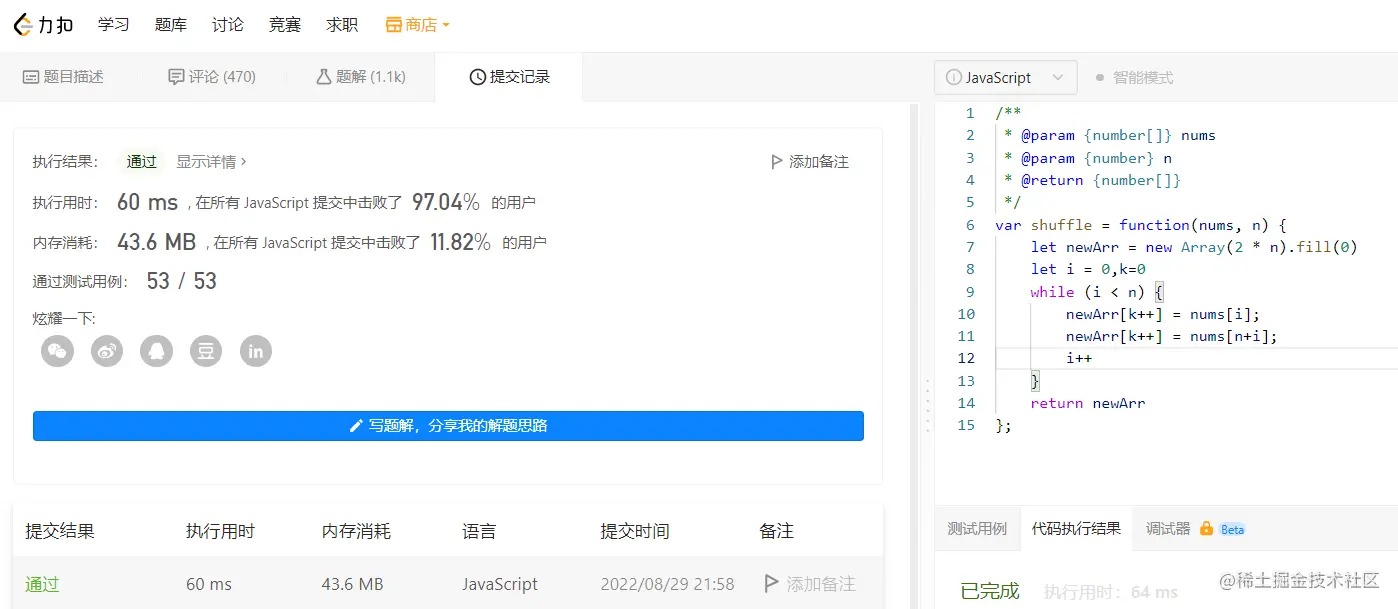Click JavaScript in the submission table row

500,584
